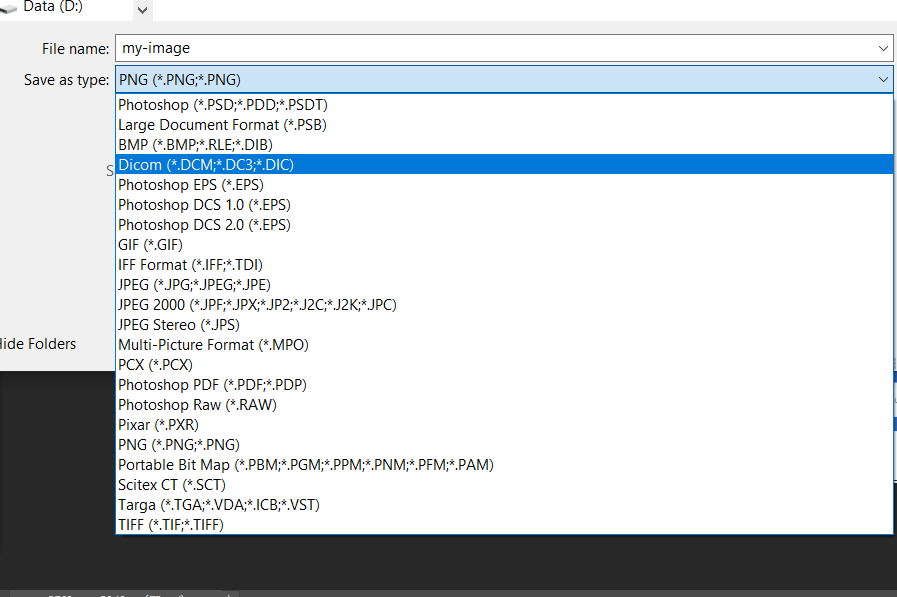Choose the Dicom format option
The image size is (897, 597).
click(208, 164)
